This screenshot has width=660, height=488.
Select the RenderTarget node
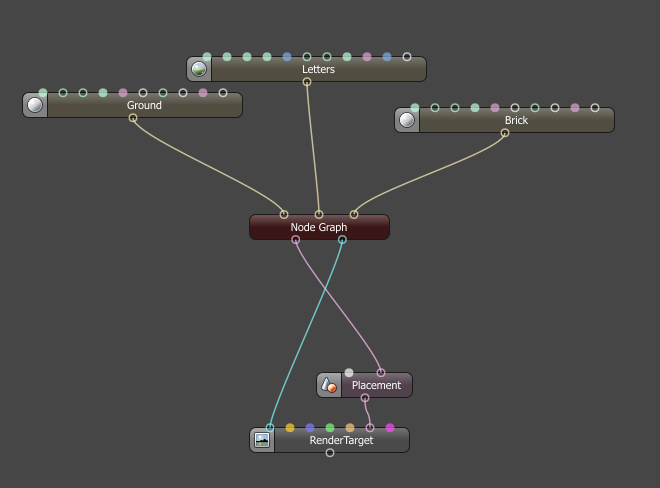329,440
